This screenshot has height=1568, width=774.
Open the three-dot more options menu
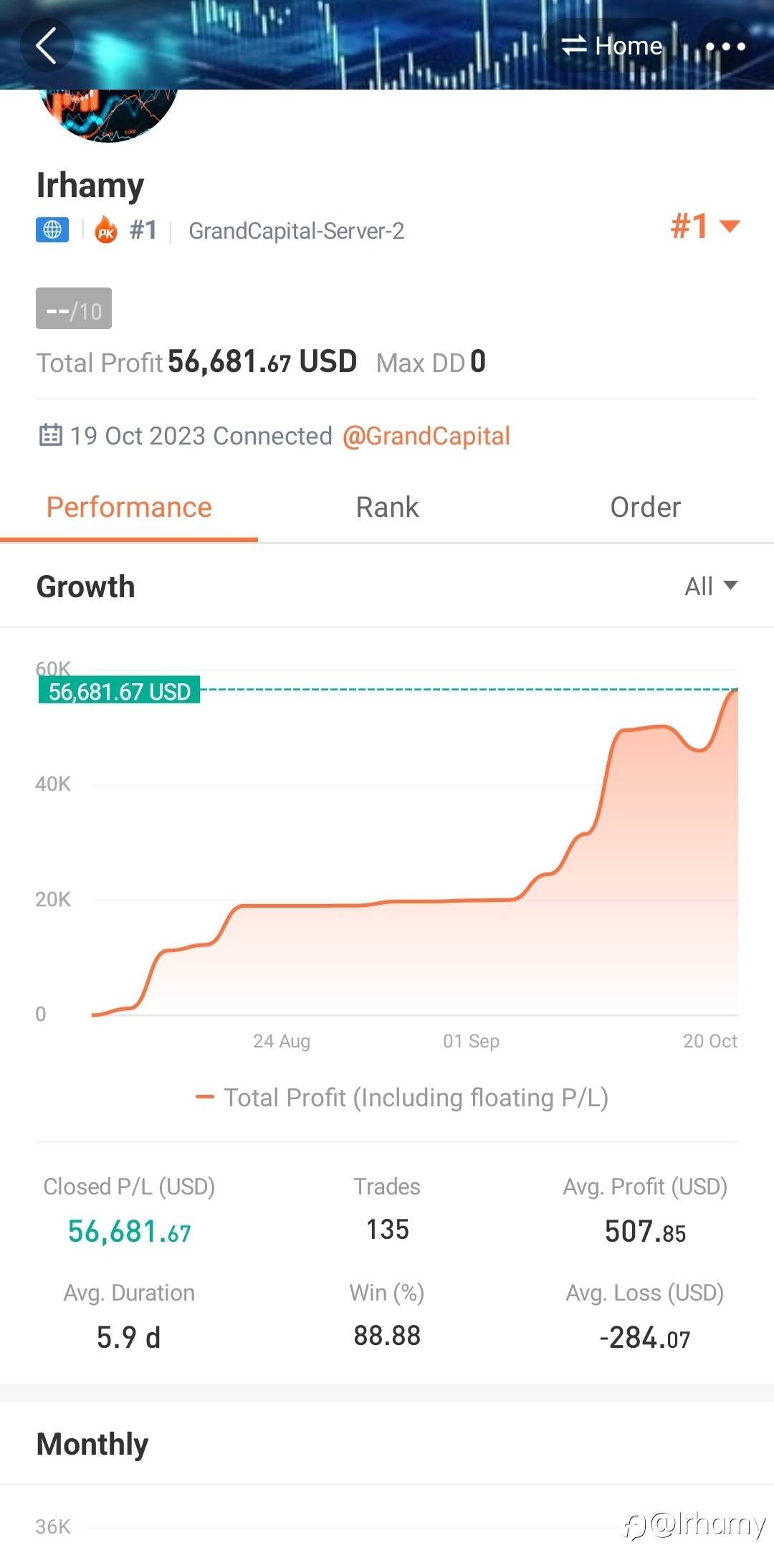(725, 47)
